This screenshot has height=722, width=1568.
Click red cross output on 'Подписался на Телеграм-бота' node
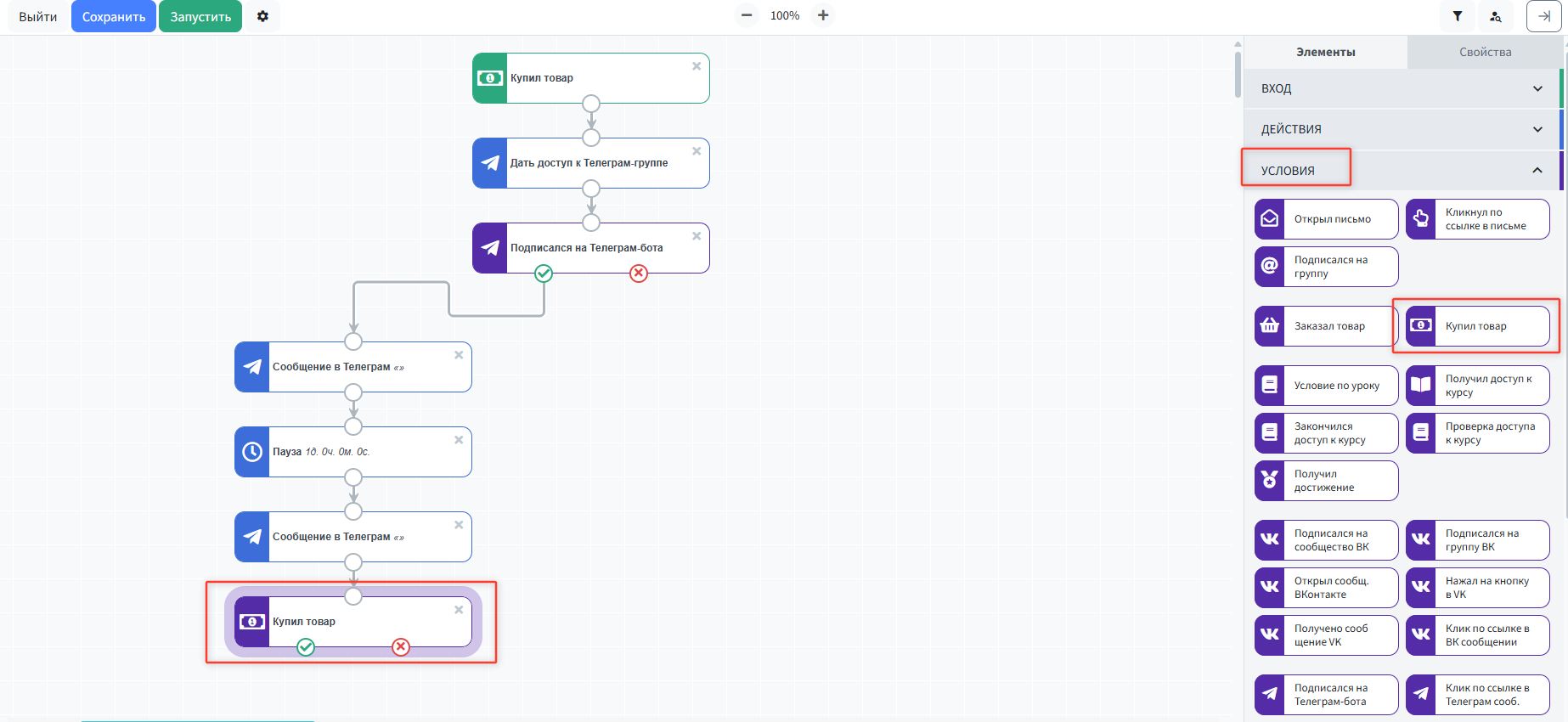[639, 274]
